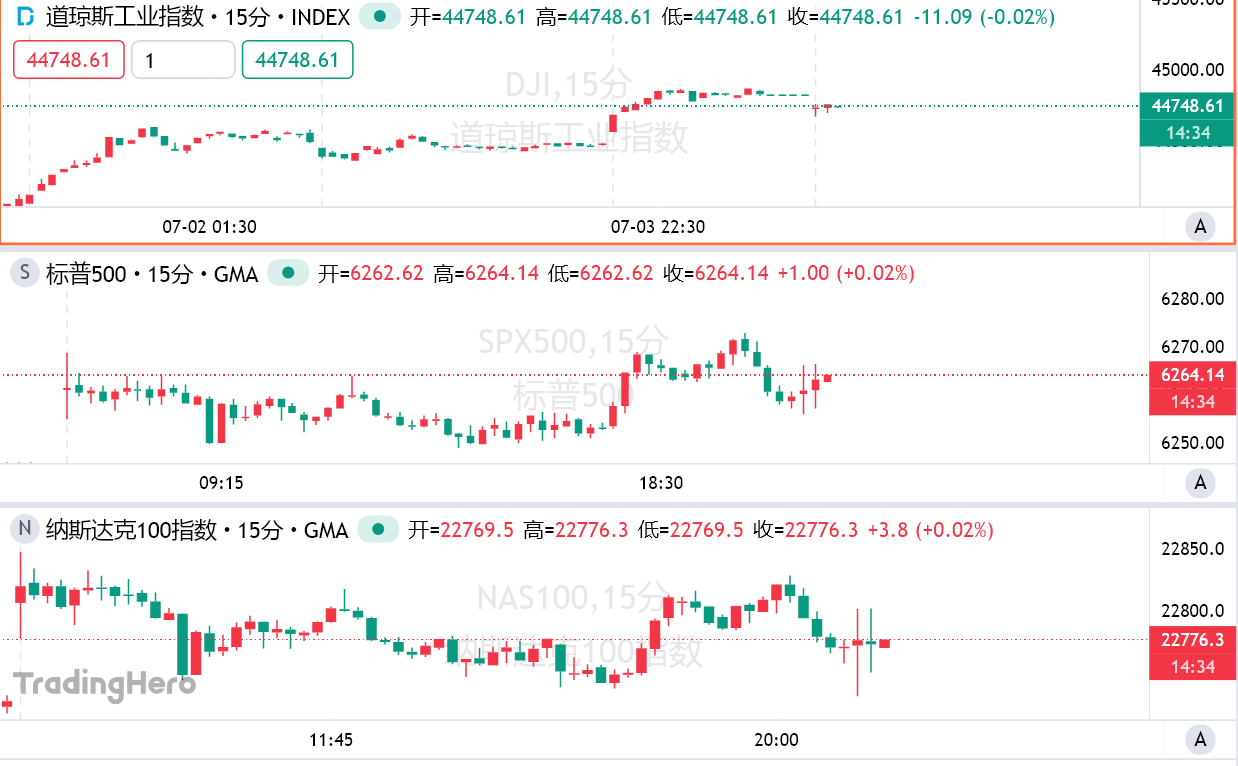Click the TradingHero watermark logo

click(x=104, y=685)
